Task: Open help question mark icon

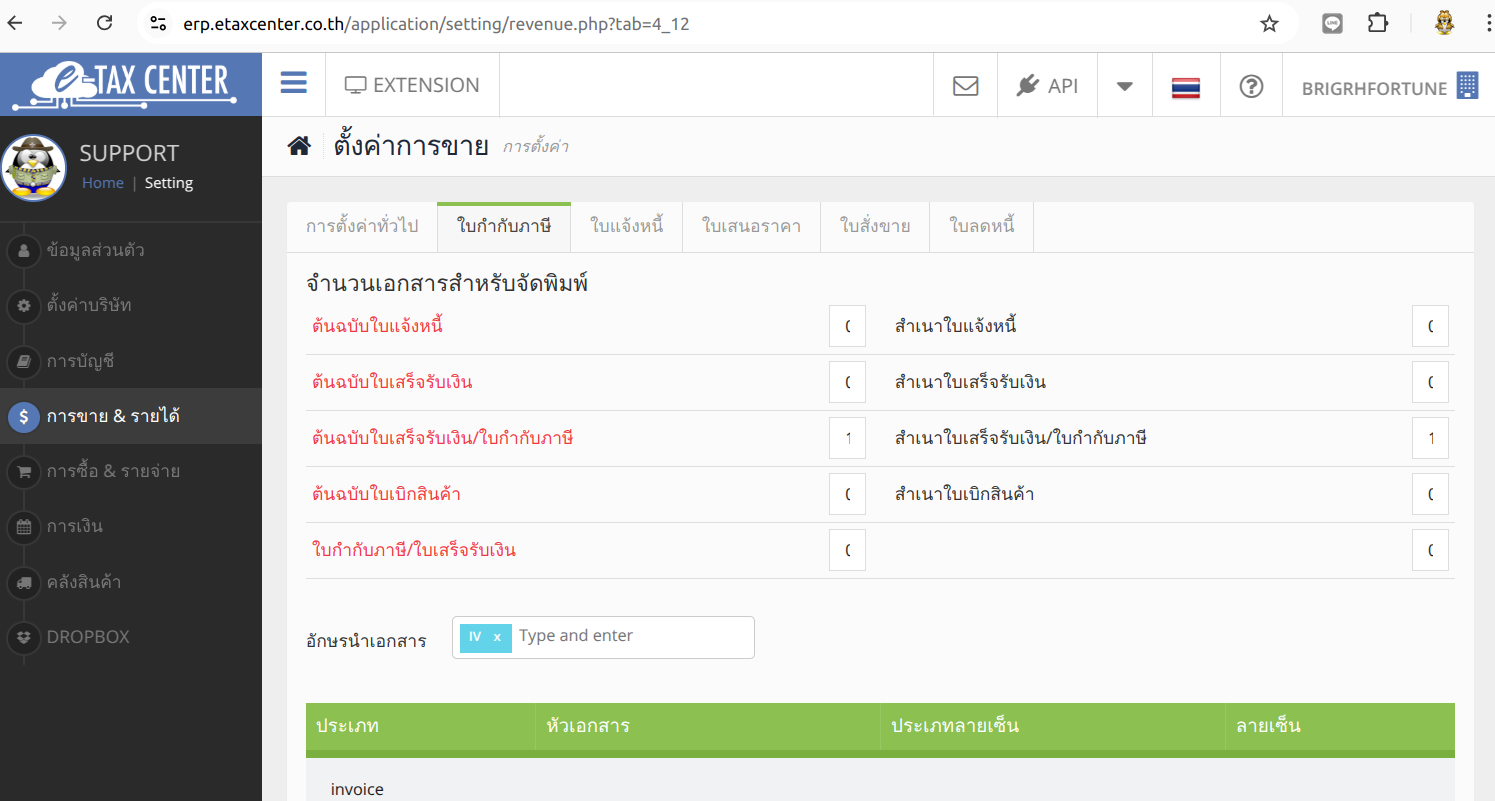Action: pos(1251,86)
